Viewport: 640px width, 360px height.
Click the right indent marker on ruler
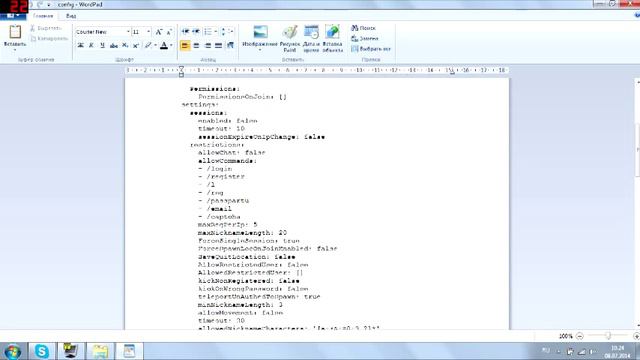point(452,72)
